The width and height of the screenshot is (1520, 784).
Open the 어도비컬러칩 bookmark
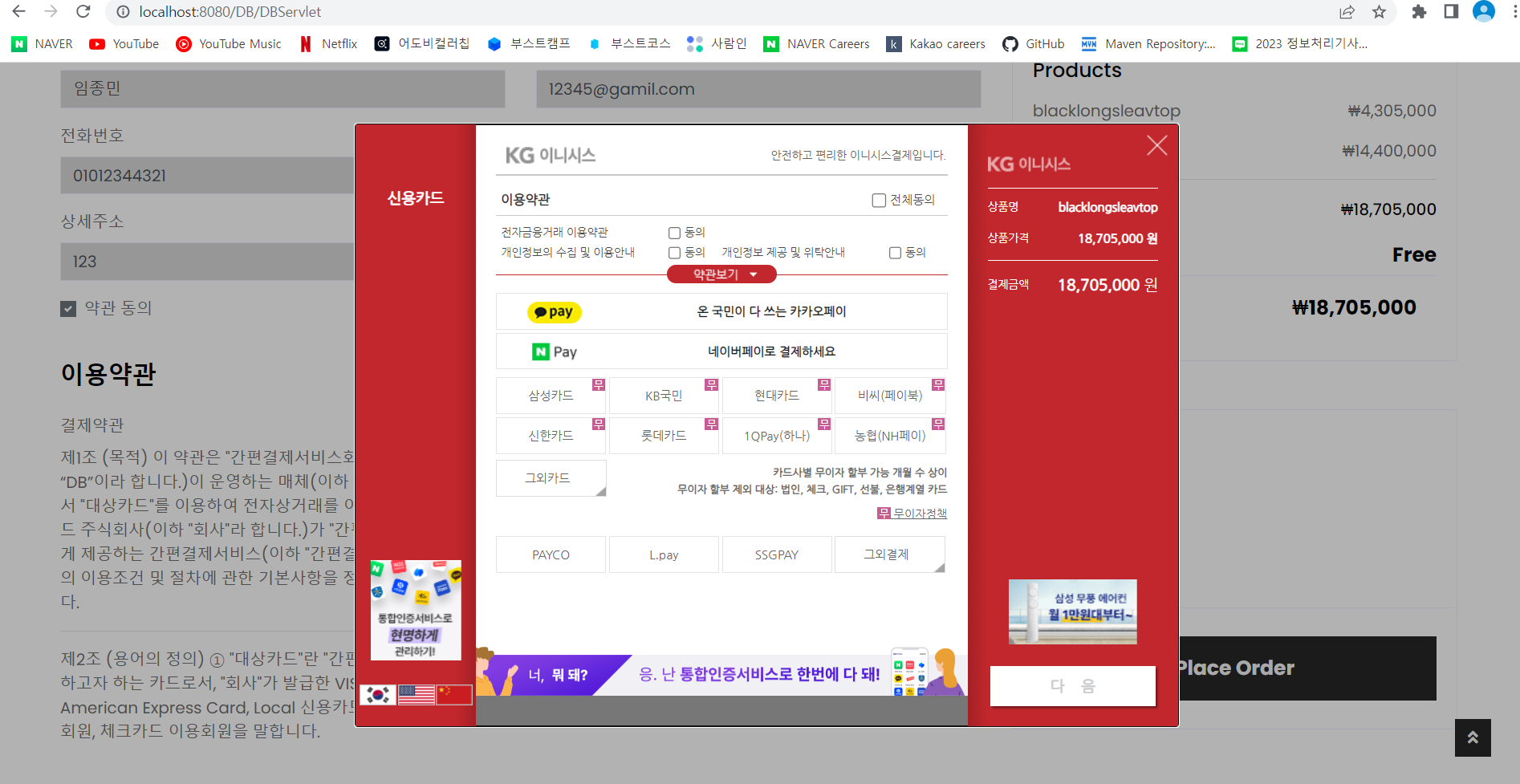422,44
